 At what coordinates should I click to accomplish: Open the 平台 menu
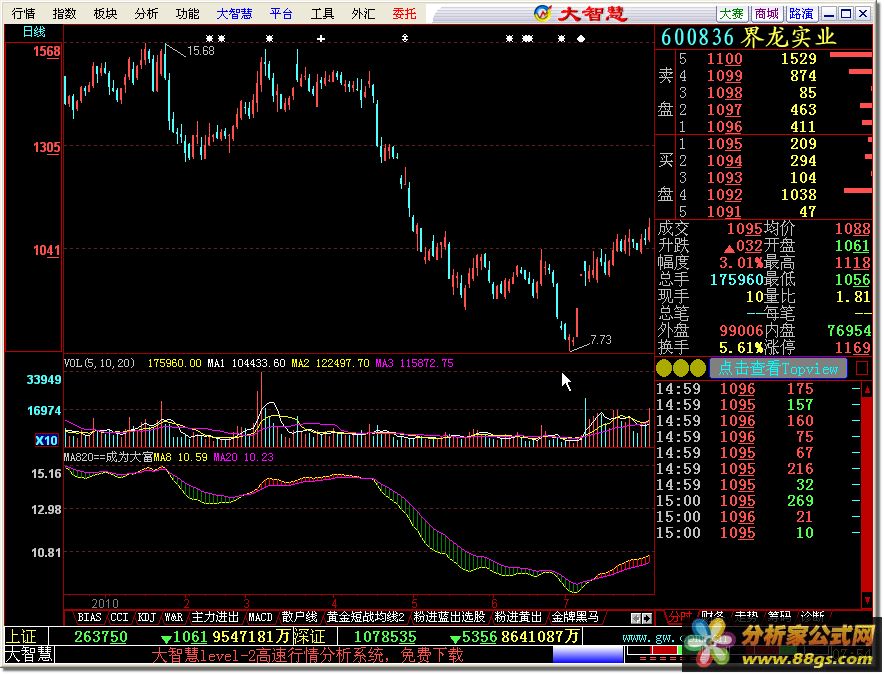tap(281, 13)
